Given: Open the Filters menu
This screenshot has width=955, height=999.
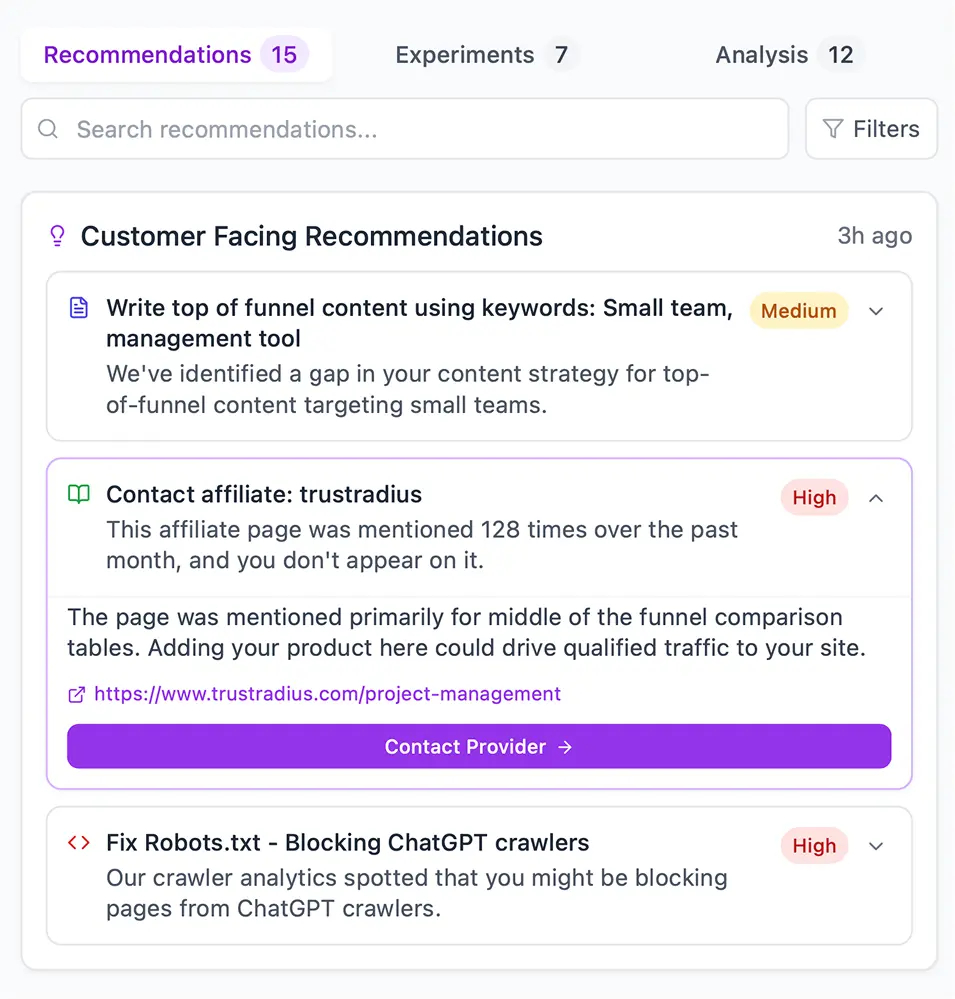Looking at the screenshot, I should [871, 129].
